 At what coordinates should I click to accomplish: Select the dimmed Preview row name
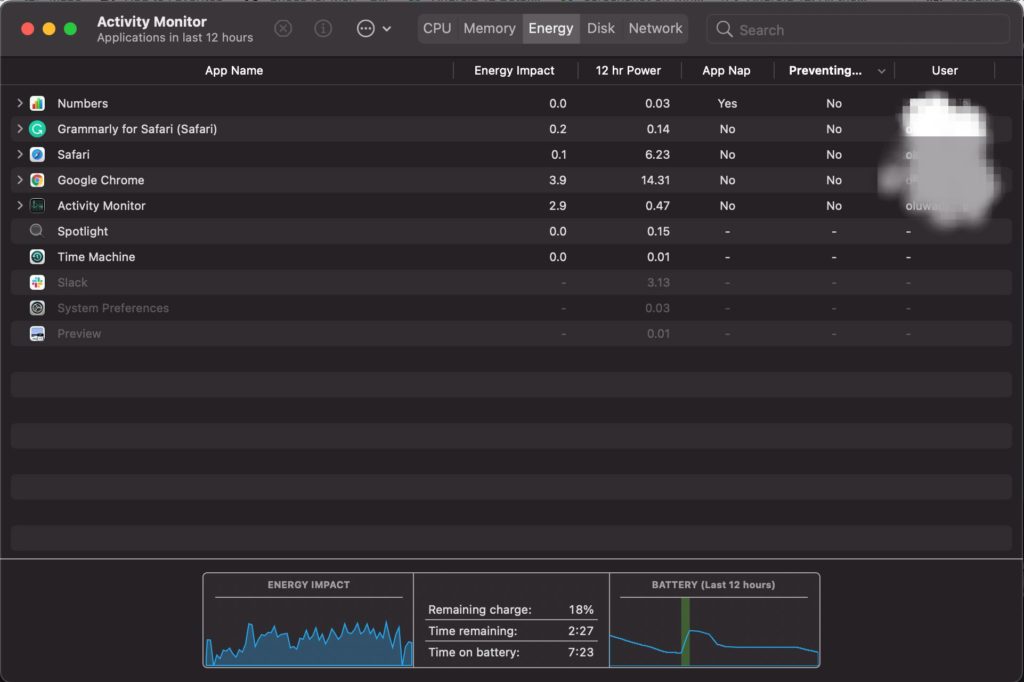[x=79, y=333]
